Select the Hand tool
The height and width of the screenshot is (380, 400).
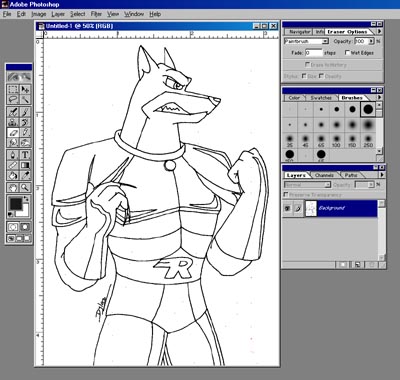pos(13,187)
